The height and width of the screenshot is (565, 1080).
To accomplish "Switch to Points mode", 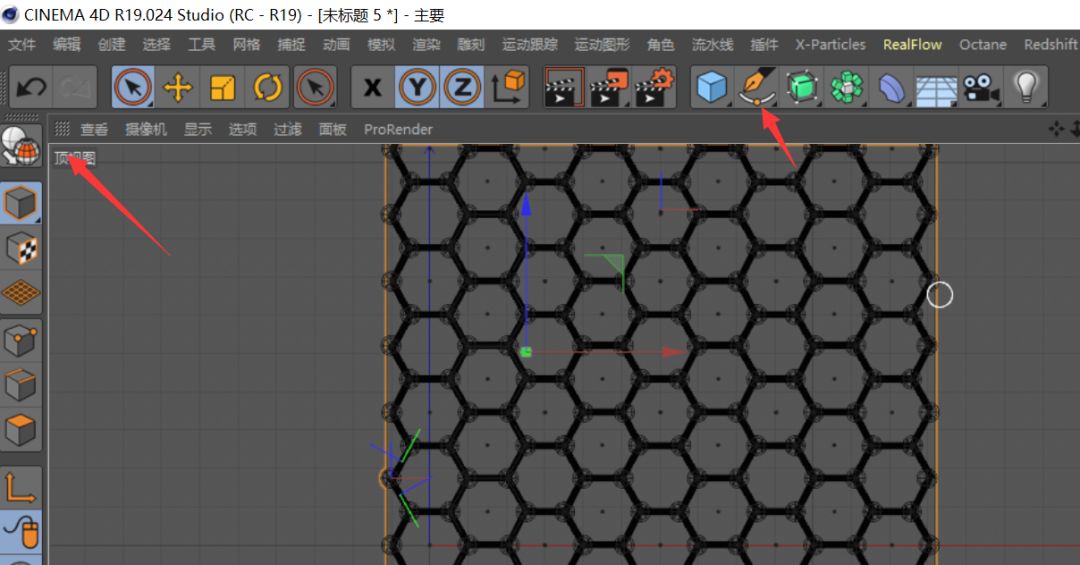I will [x=21, y=340].
